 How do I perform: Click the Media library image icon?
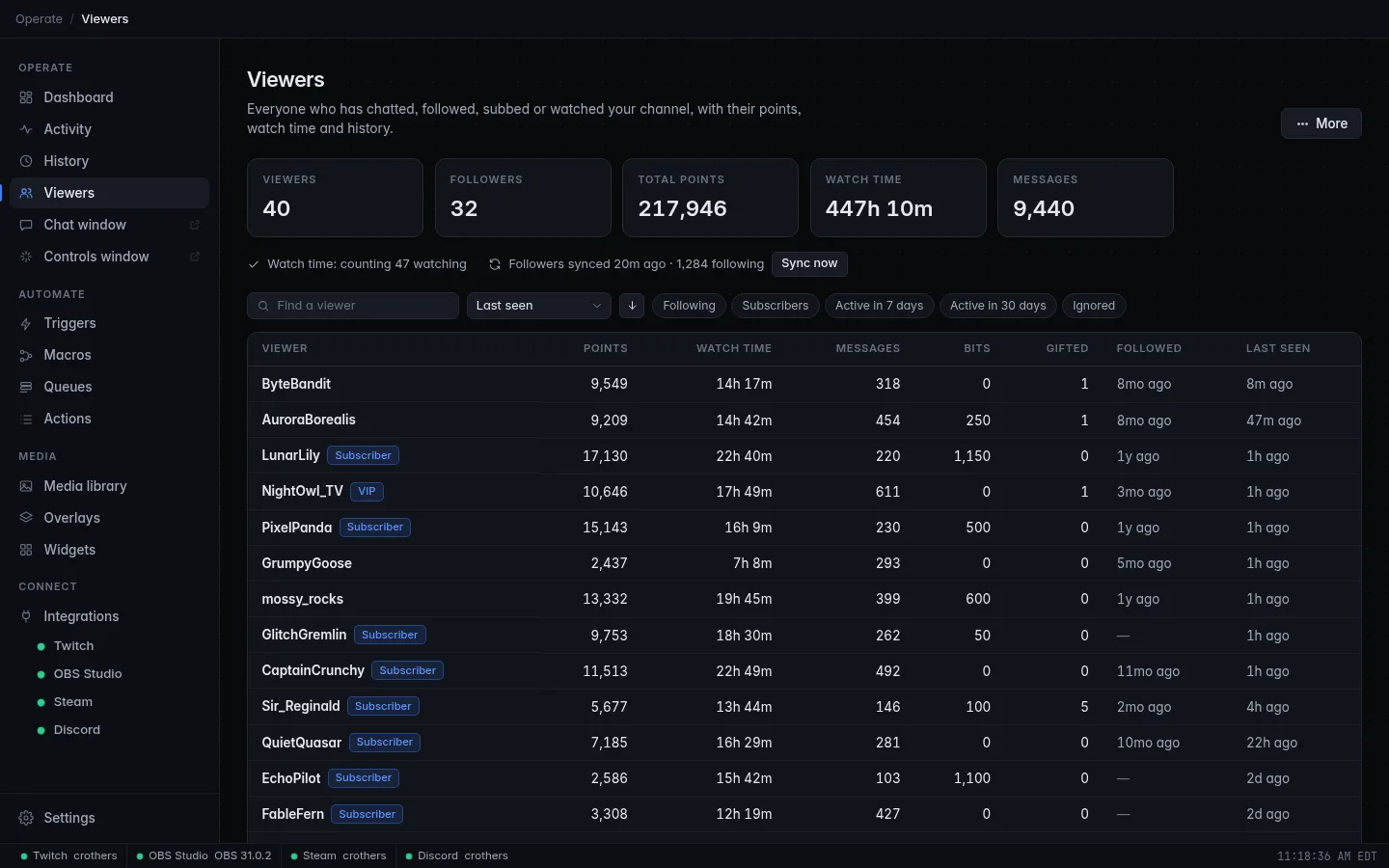[26, 486]
